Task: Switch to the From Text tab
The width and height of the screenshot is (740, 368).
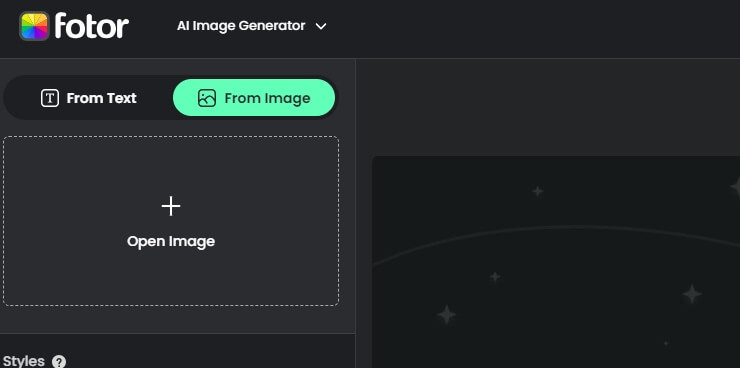Action: 89,98
